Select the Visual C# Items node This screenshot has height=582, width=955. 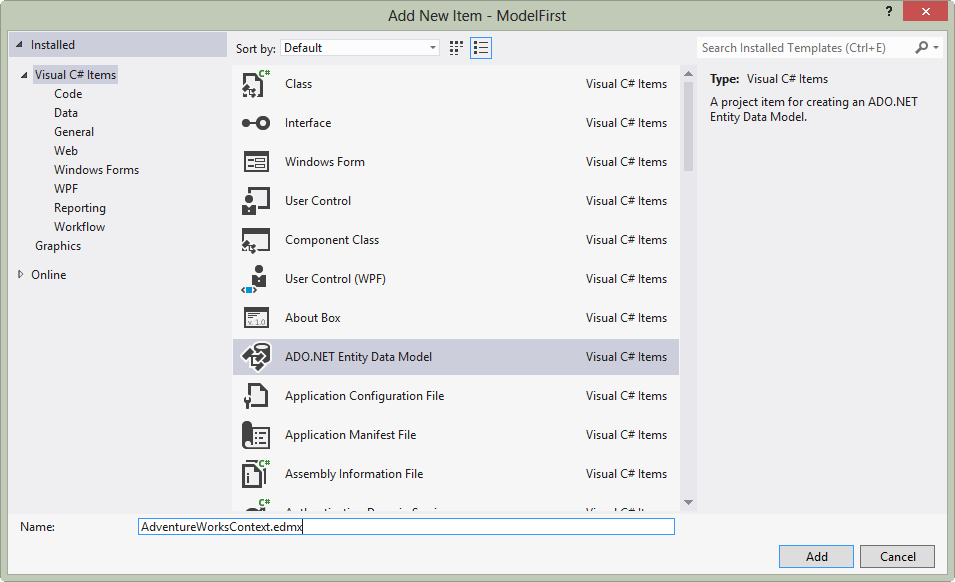coord(75,75)
